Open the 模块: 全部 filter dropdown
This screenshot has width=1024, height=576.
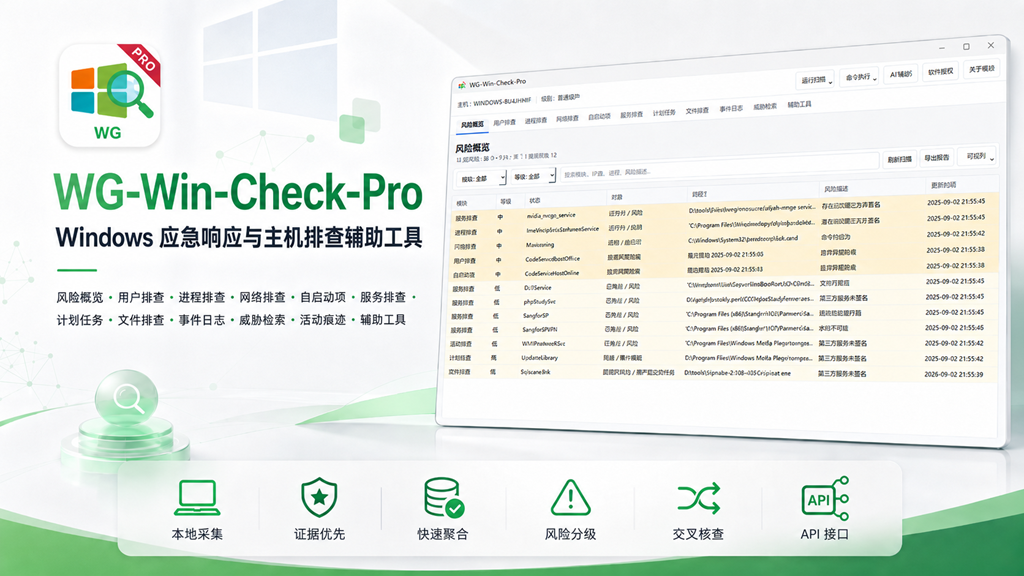pyautogui.click(x=480, y=178)
